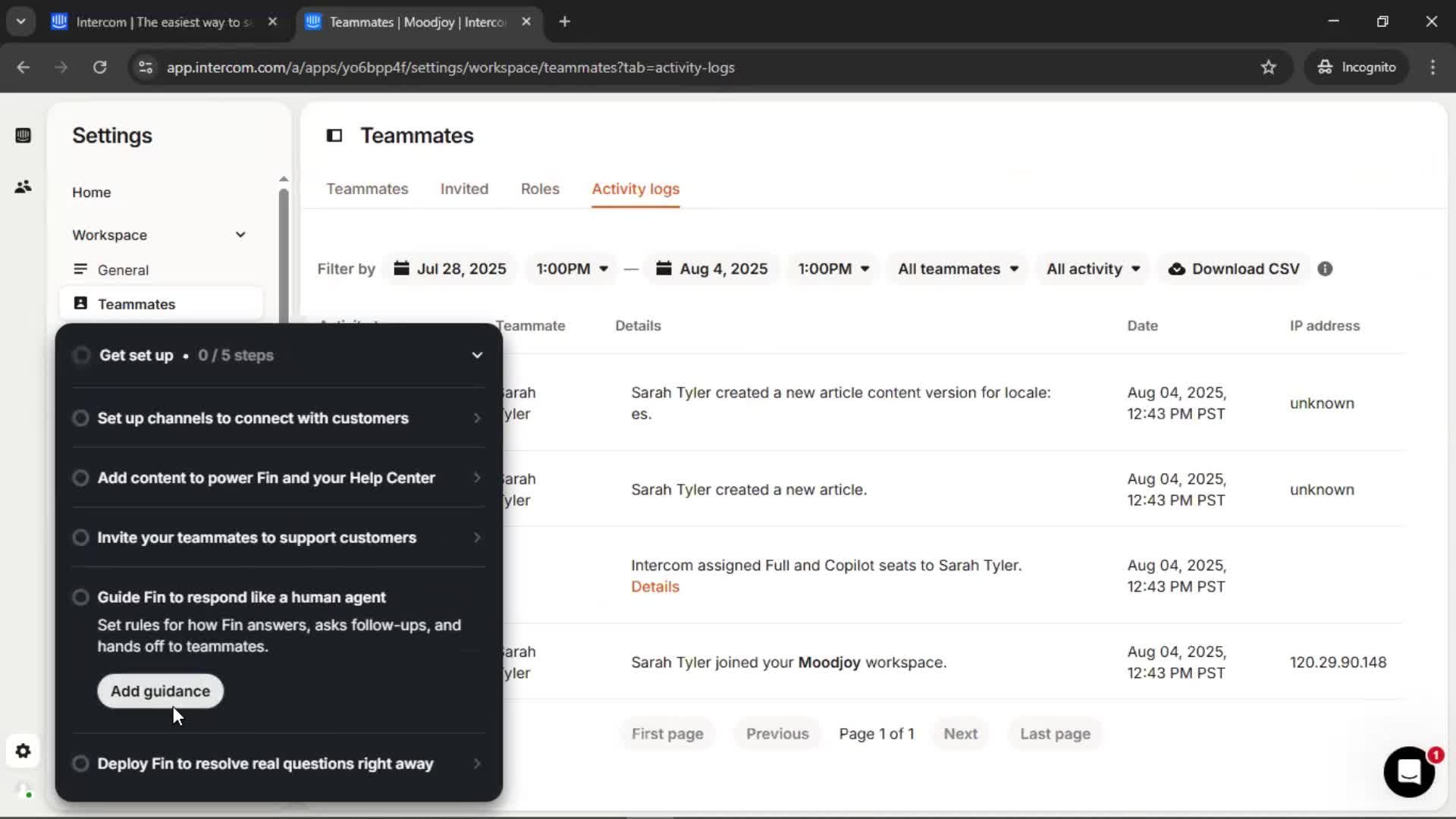Image resolution: width=1456 pixels, height=819 pixels.
Task: Open General settings item
Action: [161, 270]
